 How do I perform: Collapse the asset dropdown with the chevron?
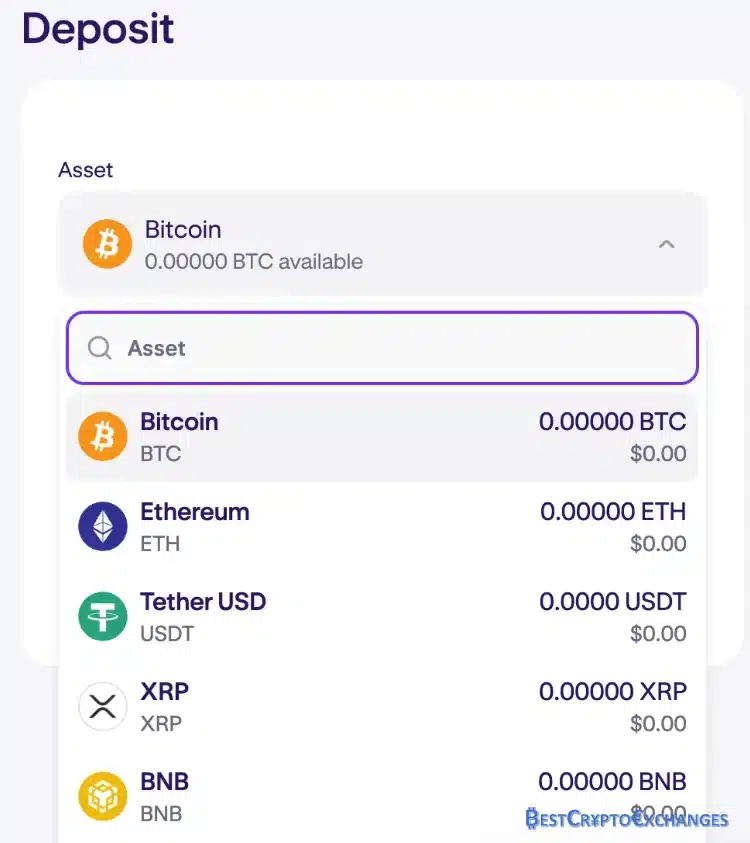click(x=667, y=245)
